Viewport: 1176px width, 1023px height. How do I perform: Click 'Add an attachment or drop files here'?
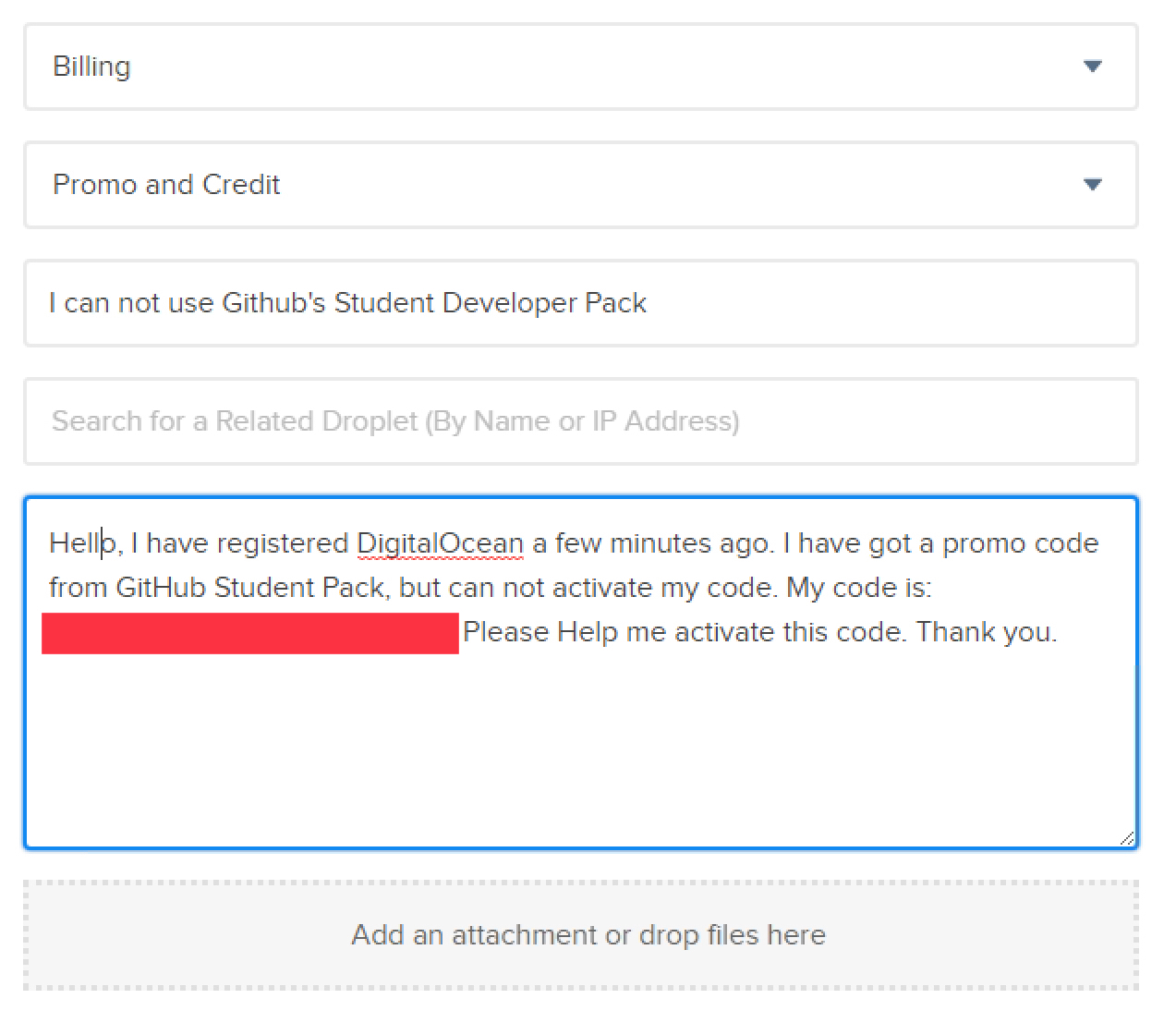tap(588, 935)
